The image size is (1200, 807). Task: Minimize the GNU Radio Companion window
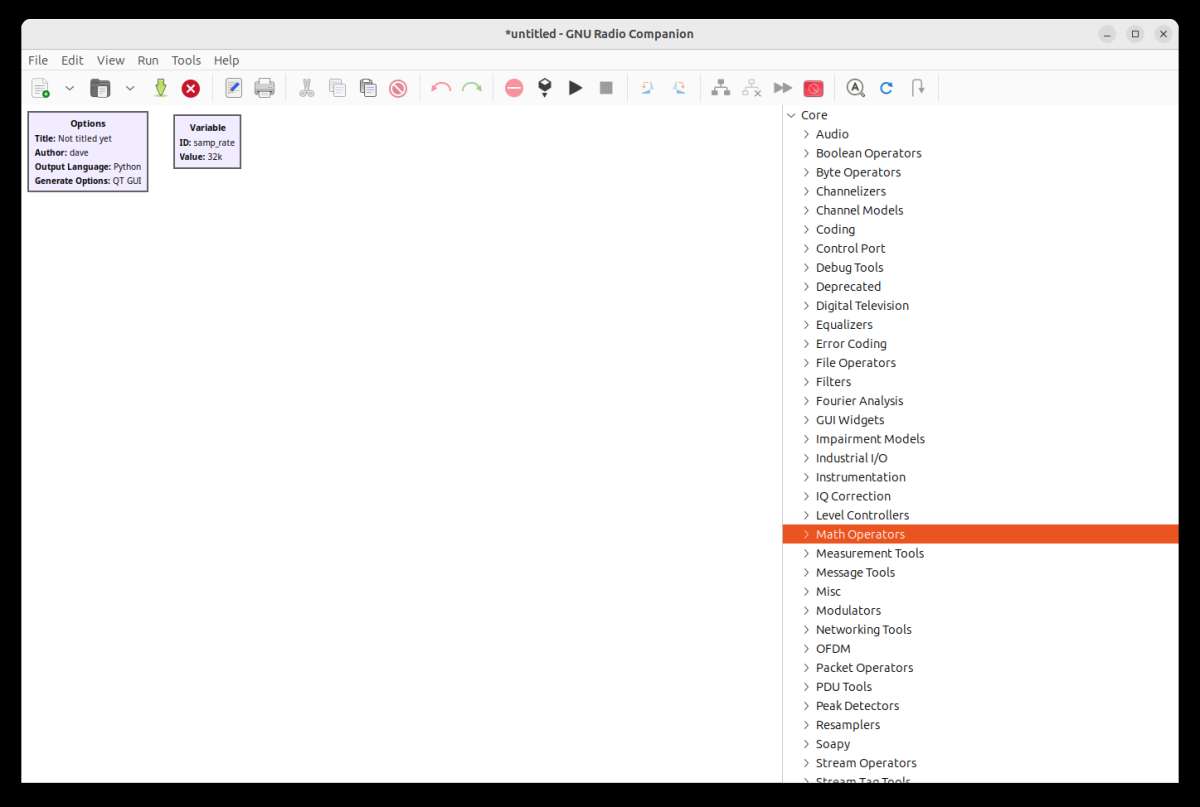(x=1107, y=34)
